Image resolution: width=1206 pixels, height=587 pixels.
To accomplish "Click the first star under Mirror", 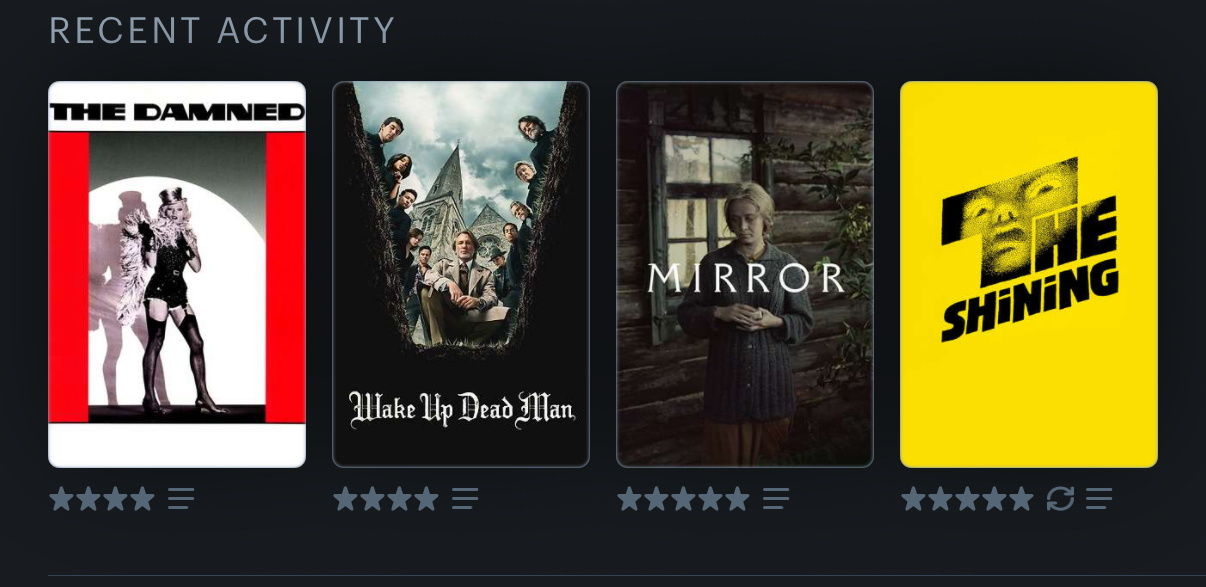I will coord(630,498).
